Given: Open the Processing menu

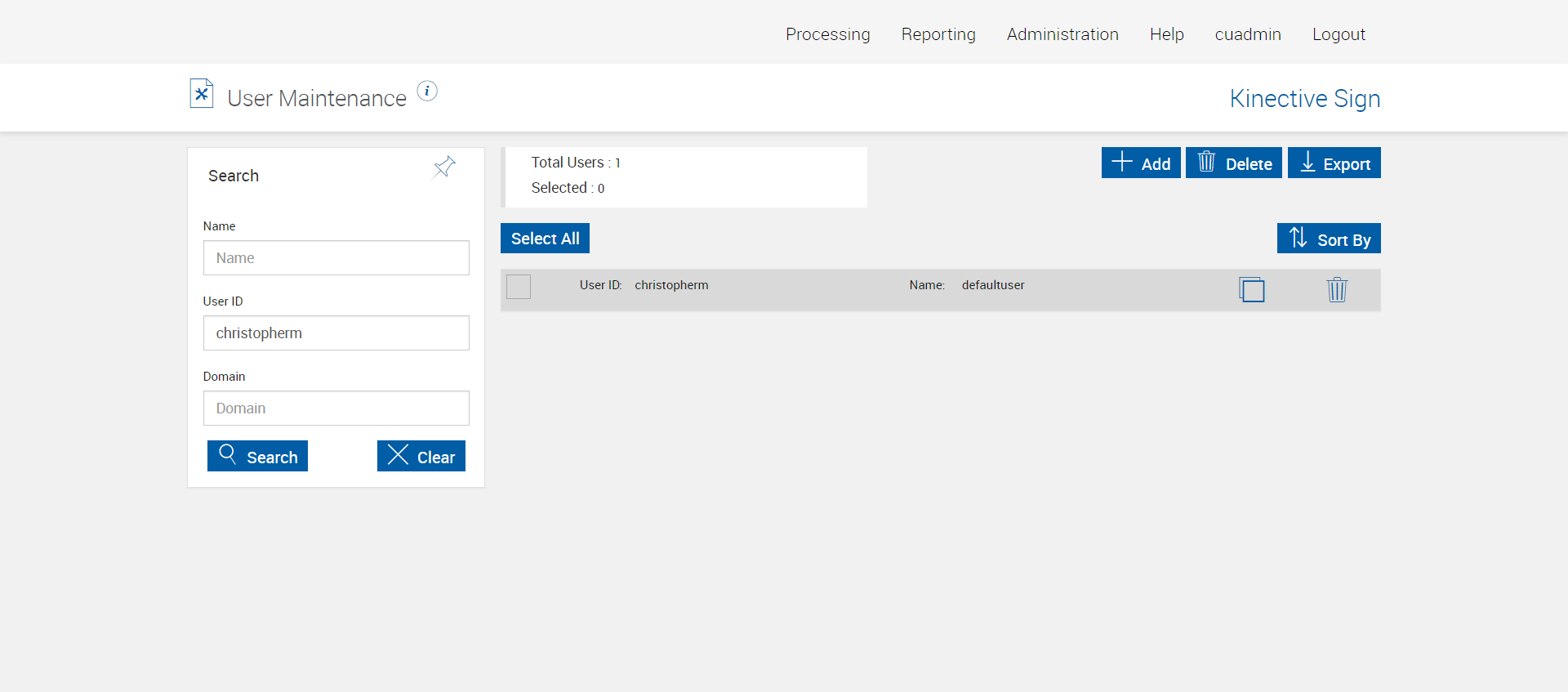Looking at the screenshot, I should coord(827,34).
